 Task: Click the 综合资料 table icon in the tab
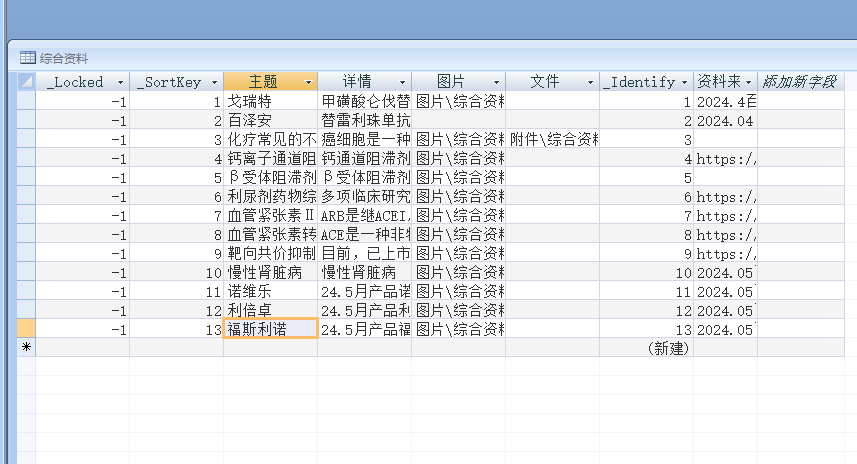[27, 57]
